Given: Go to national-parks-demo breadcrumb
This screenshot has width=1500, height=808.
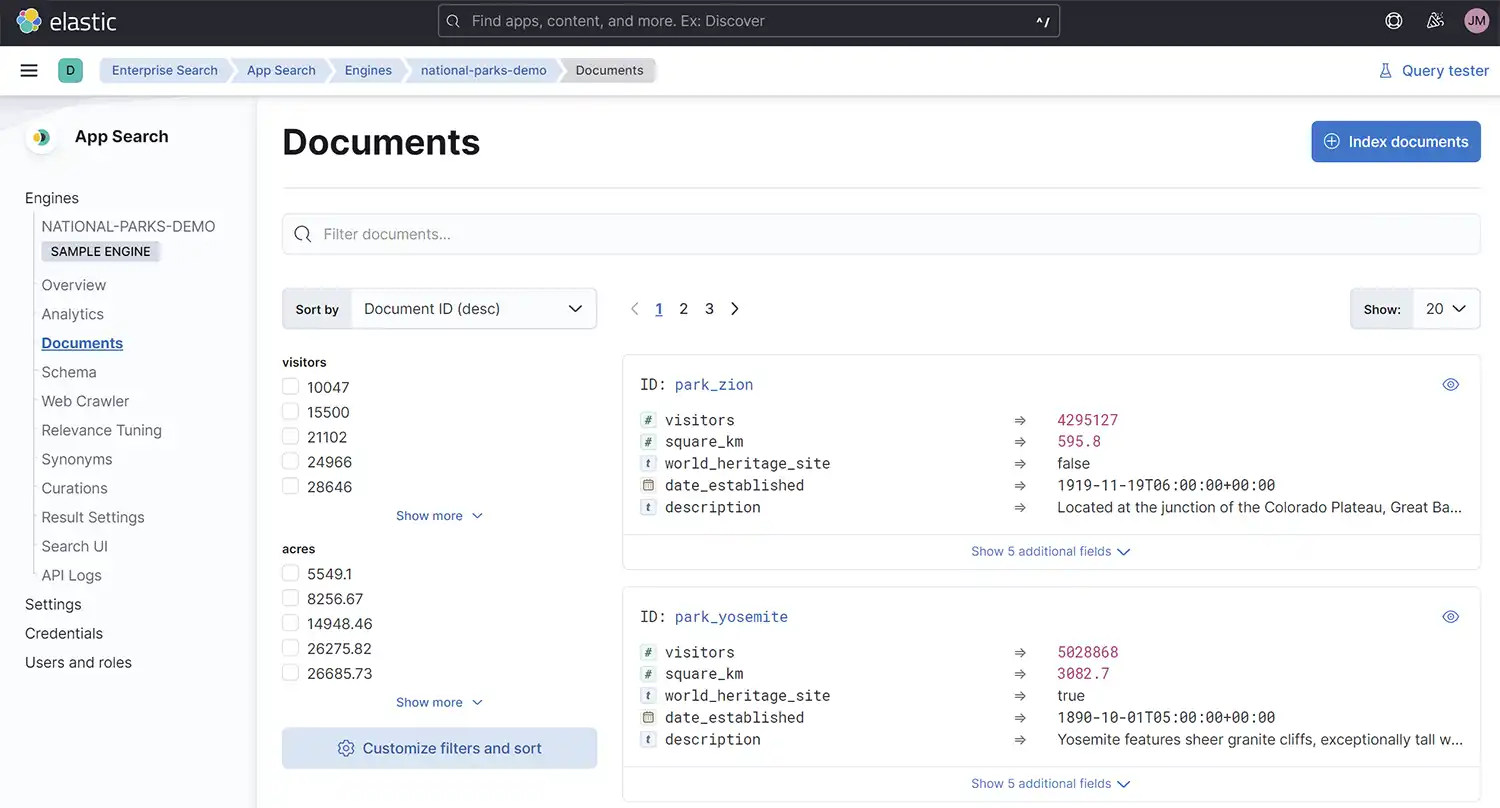Looking at the screenshot, I should [484, 70].
